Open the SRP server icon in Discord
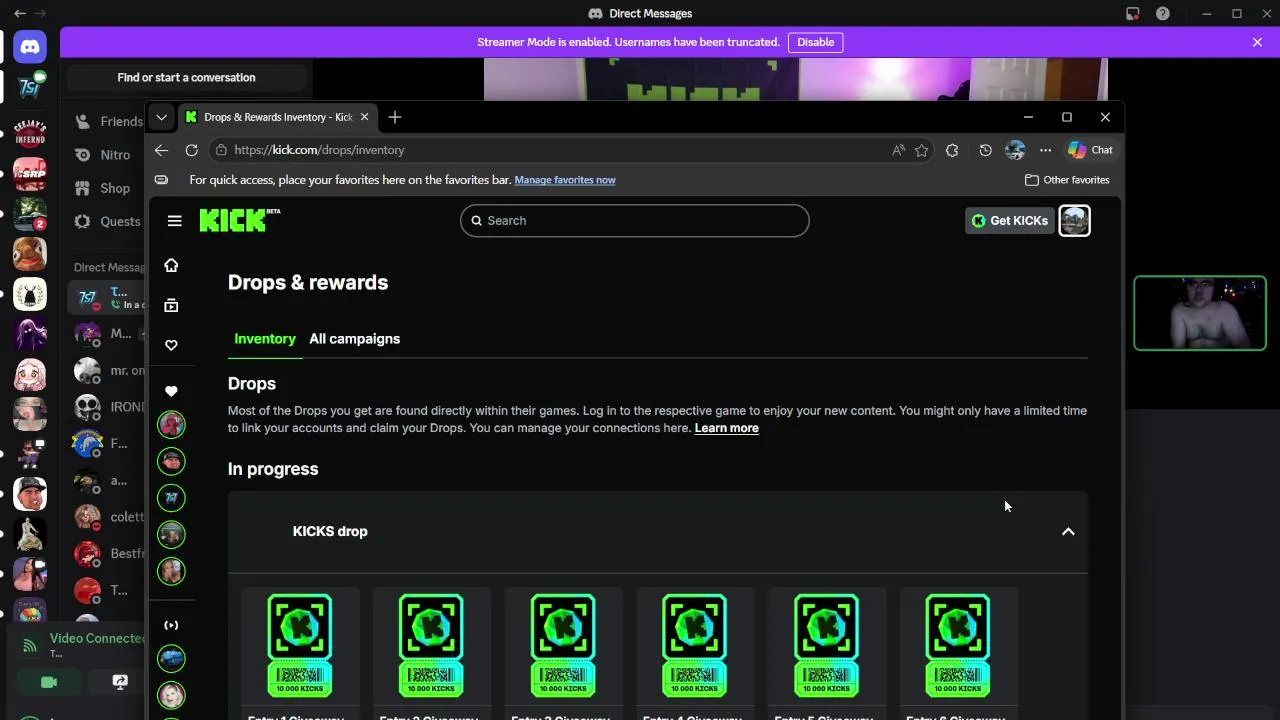Screen dimensions: 1280x720 click(30, 172)
